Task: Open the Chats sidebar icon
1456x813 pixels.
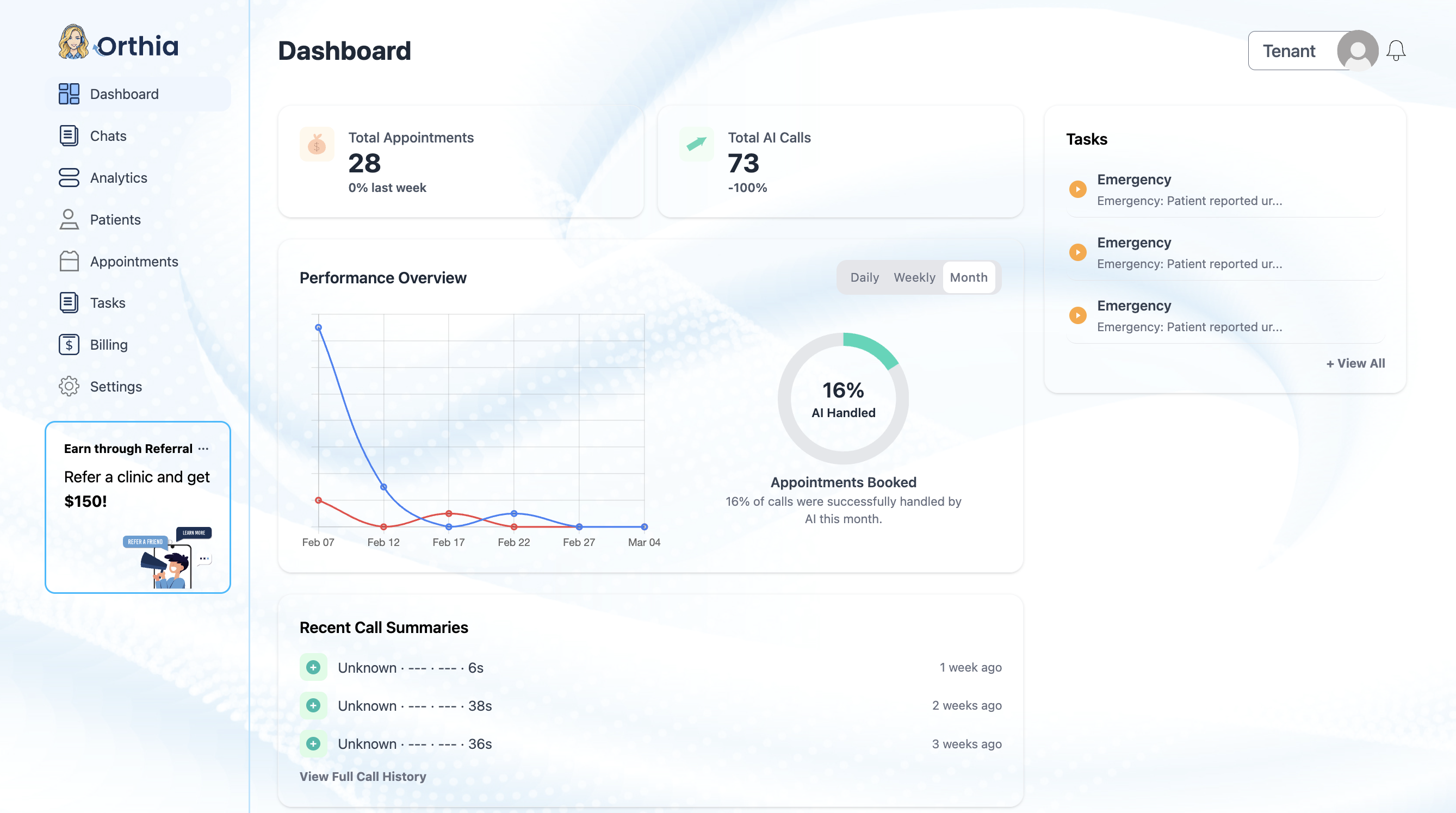Action: (x=69, y=135)
